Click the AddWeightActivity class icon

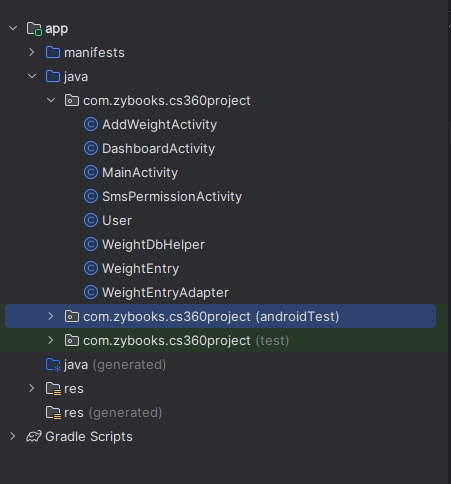tap(91, 124)
